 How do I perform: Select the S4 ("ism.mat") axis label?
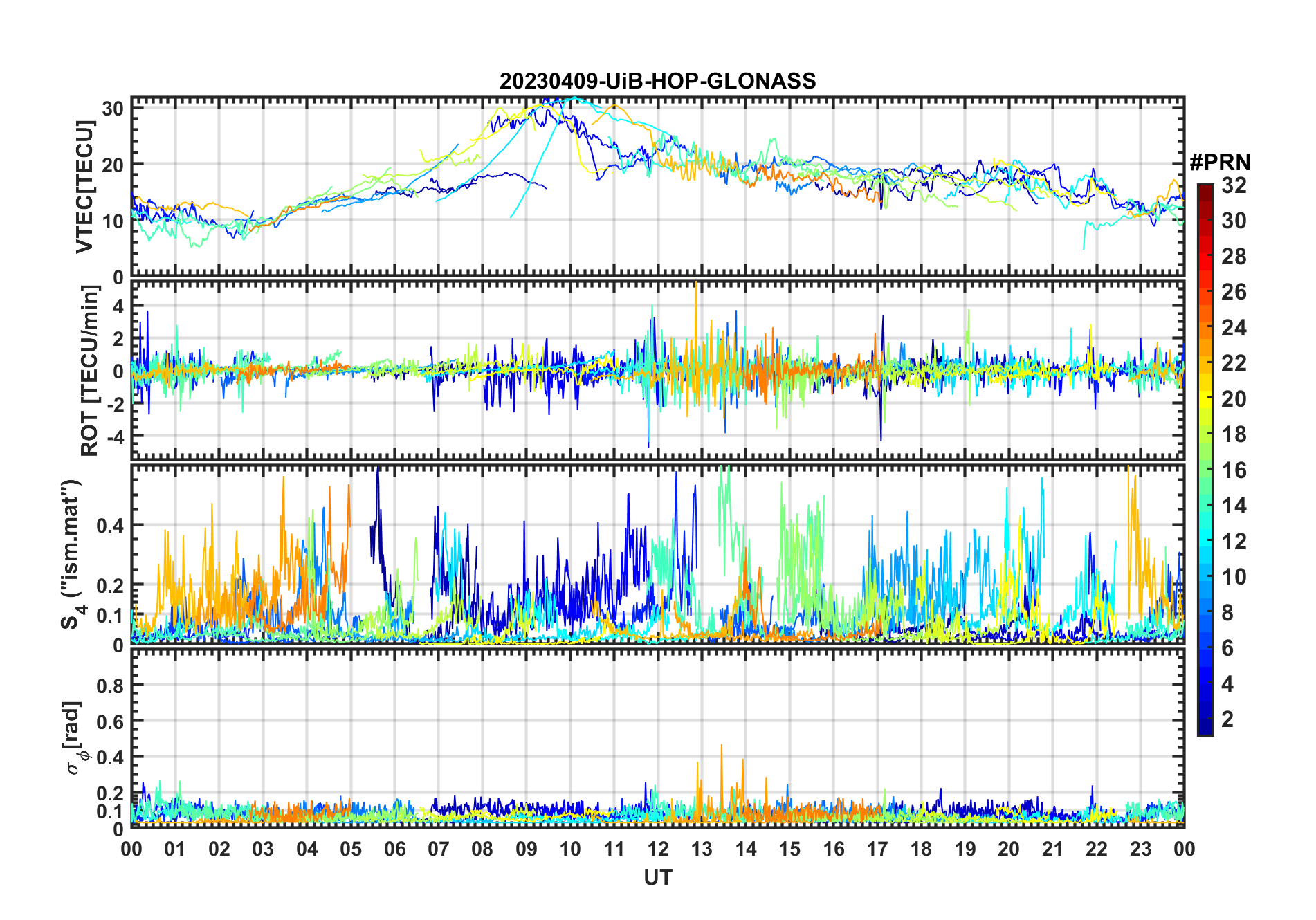coord(72,555)
